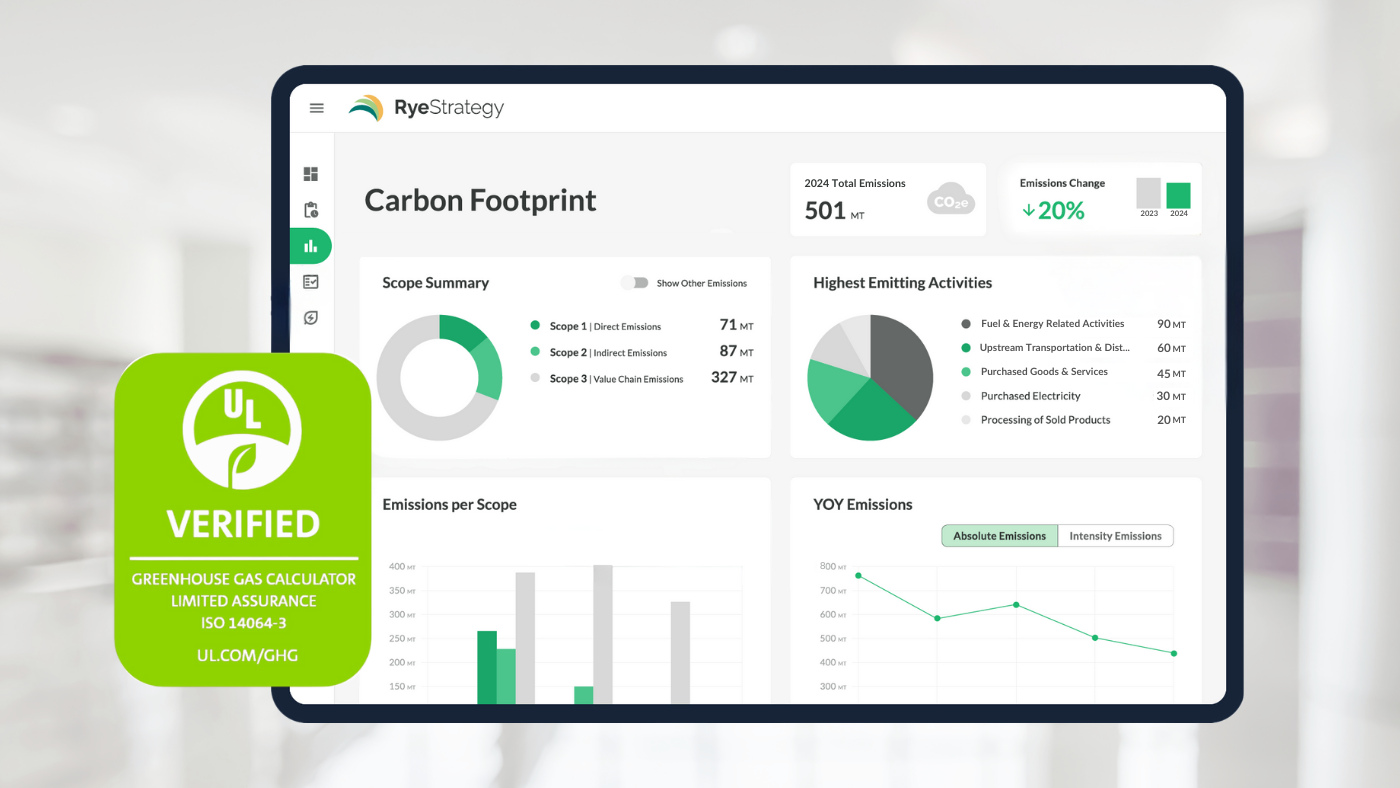1400x788 pixels.
Task: Click the YOY Emissions heading
Action: 863,505
